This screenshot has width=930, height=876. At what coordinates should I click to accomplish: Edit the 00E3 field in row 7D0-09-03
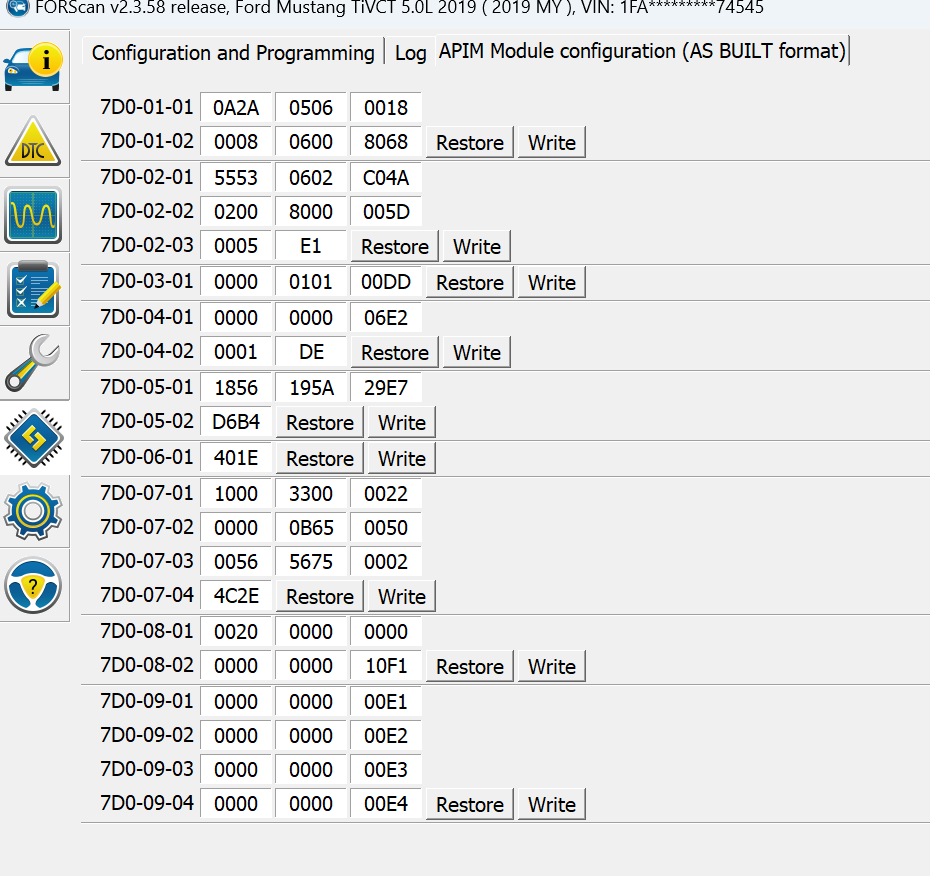pos(386,770)
